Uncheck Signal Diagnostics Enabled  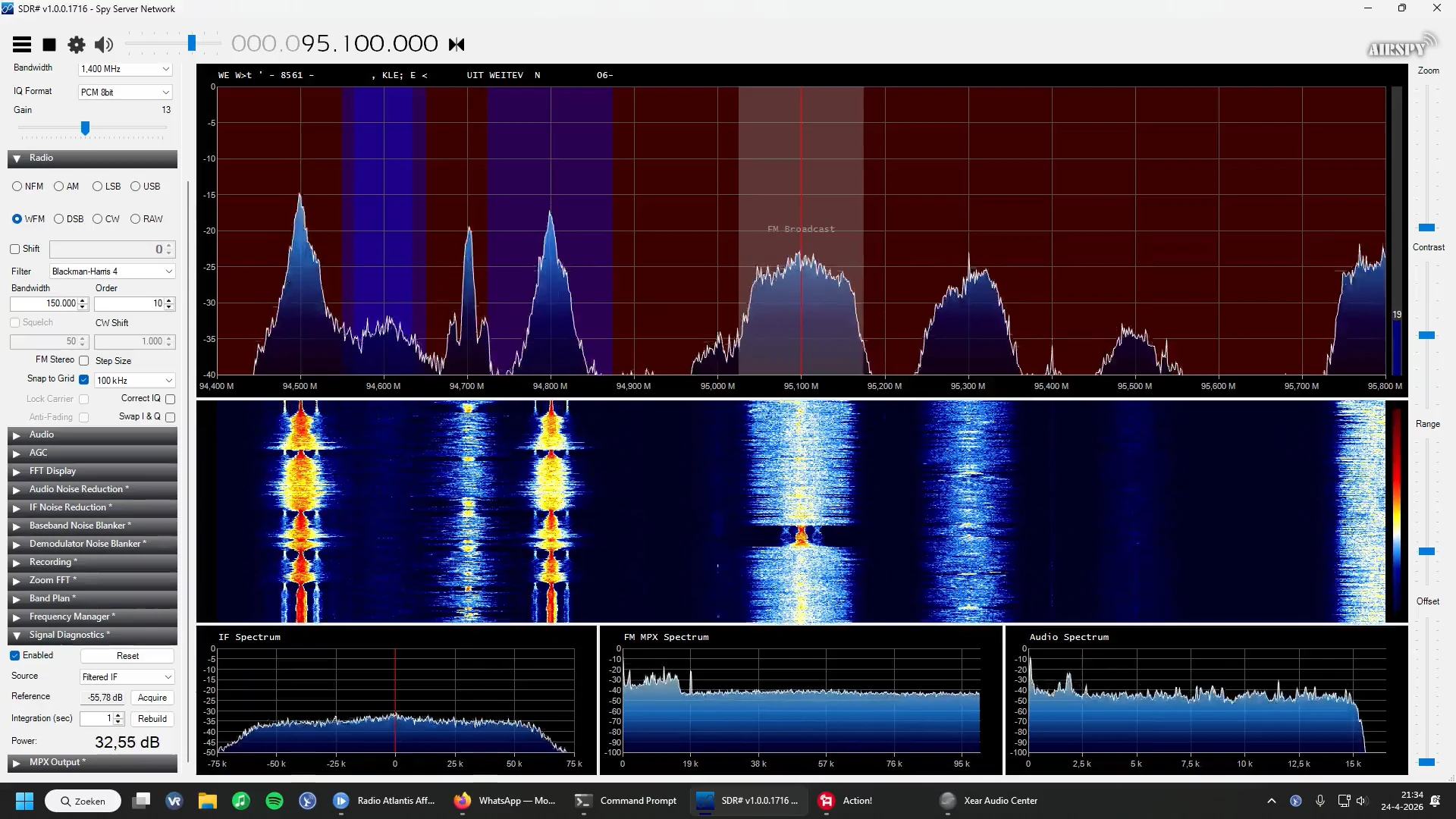pyautogui.click(x=14, y=656)
